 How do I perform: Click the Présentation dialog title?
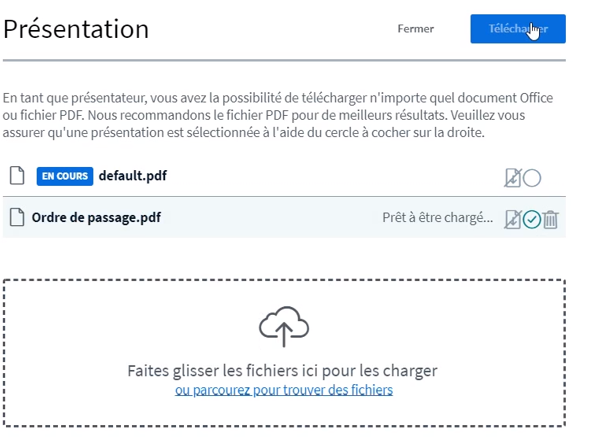(76, 29)
